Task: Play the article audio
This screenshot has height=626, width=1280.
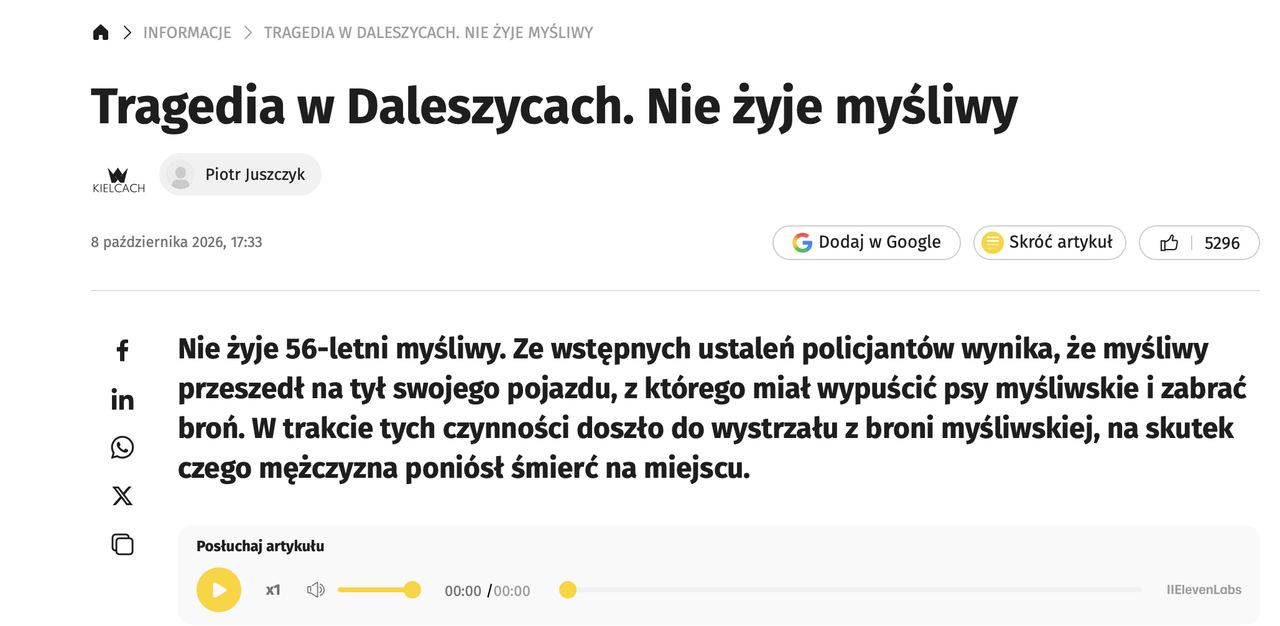Action: coord(219,590)
